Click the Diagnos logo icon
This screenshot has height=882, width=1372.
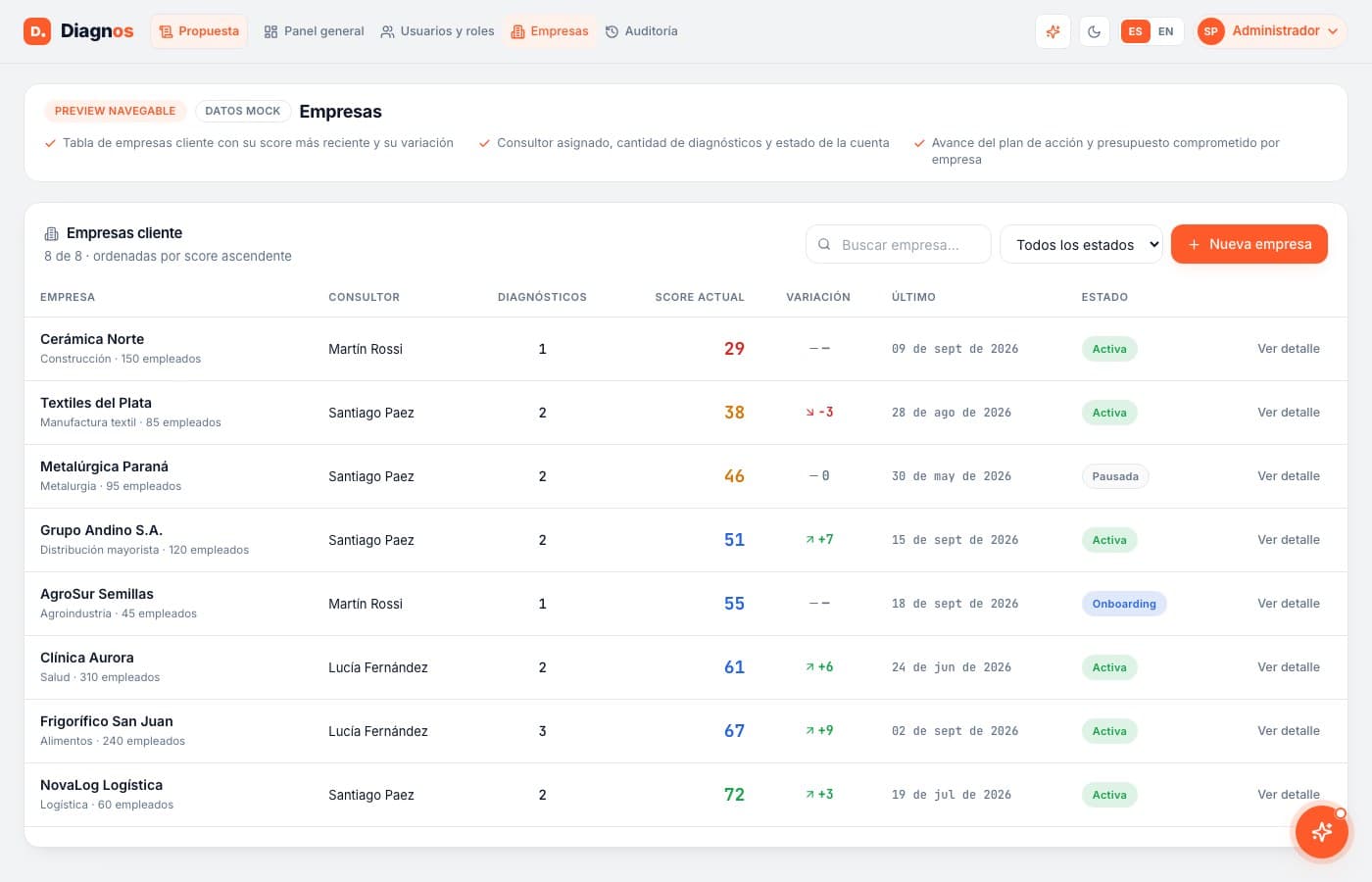point(37,31)
